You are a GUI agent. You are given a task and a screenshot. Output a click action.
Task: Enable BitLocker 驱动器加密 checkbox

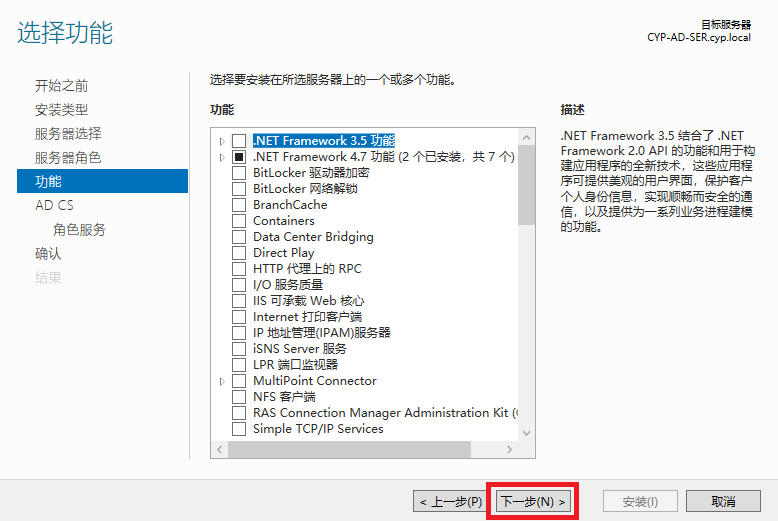[x=239, y=173]
